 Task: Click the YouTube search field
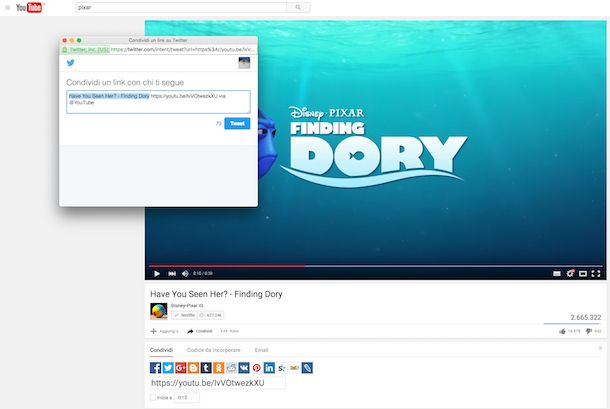coord(181,7)
